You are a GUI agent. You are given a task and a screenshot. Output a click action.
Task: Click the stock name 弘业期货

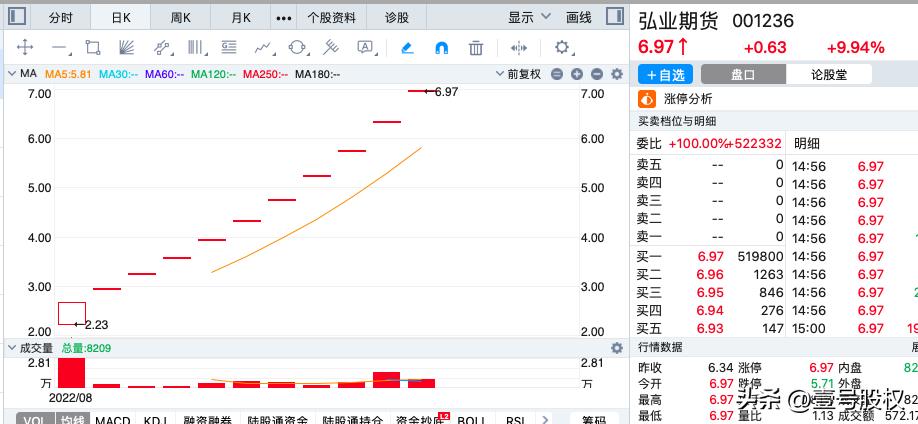point(680,20)
